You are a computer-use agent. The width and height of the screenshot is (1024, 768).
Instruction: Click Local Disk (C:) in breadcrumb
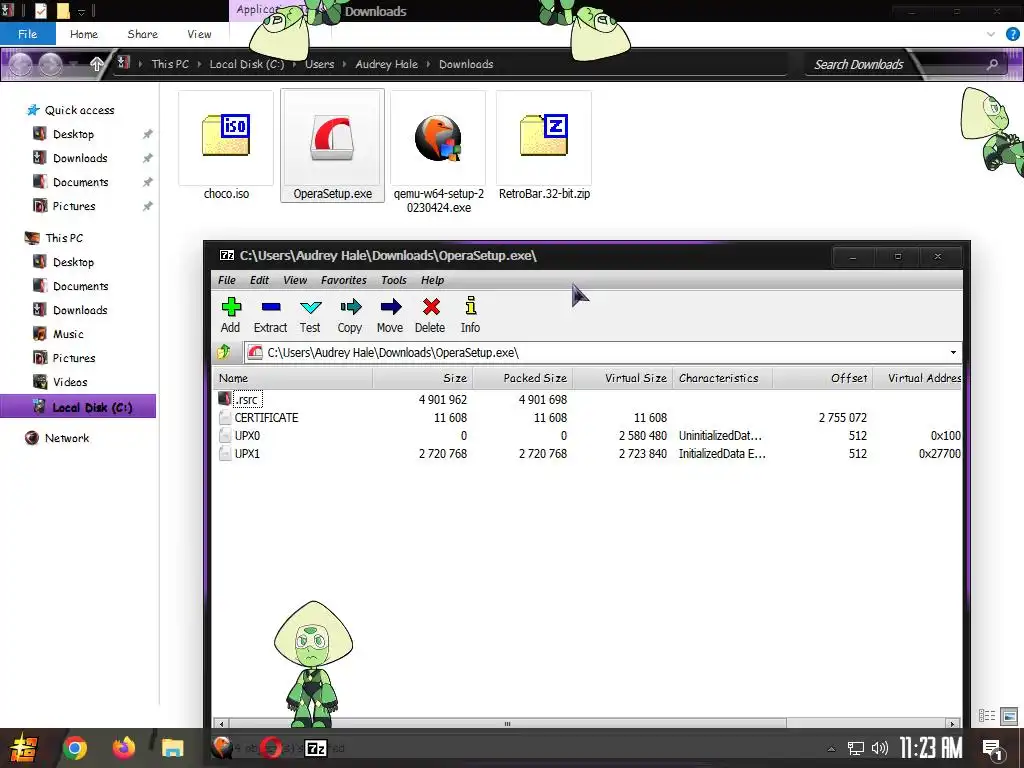tap(246, 64)
